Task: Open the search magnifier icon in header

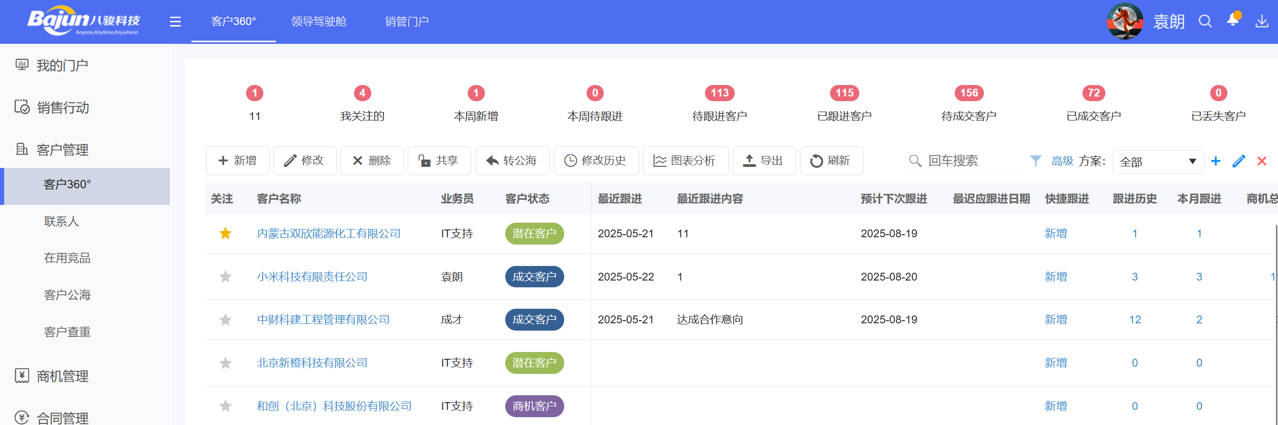Action: (1205, 21)
